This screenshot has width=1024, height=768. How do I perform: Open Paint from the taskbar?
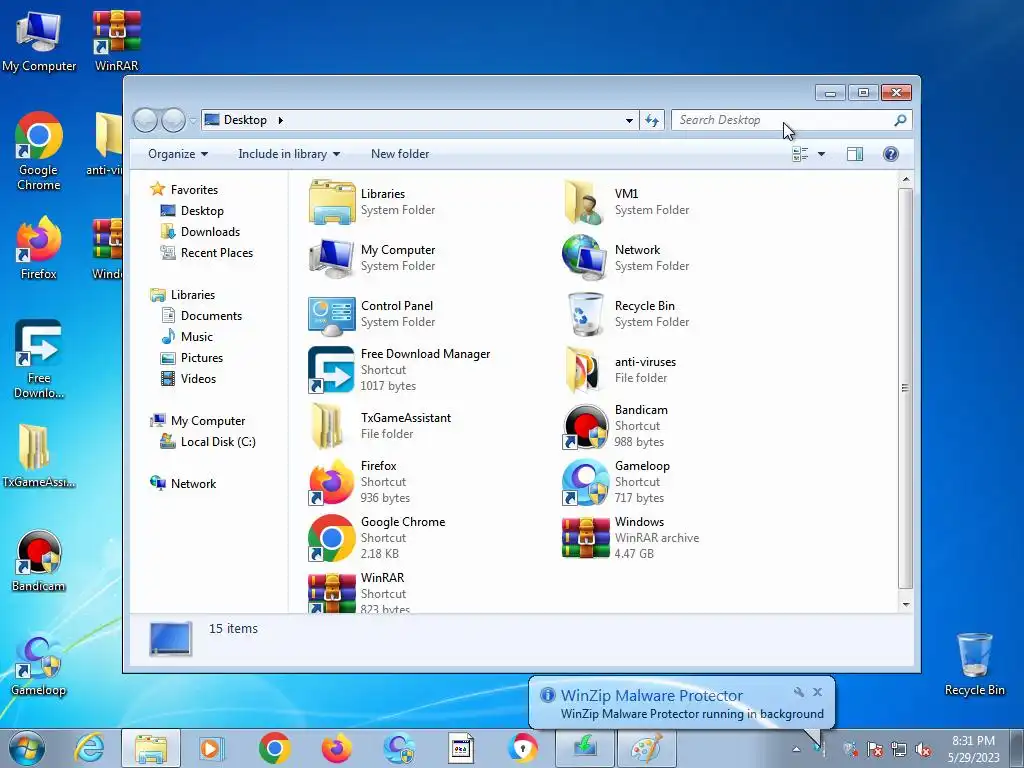click(x=647, y=748)
